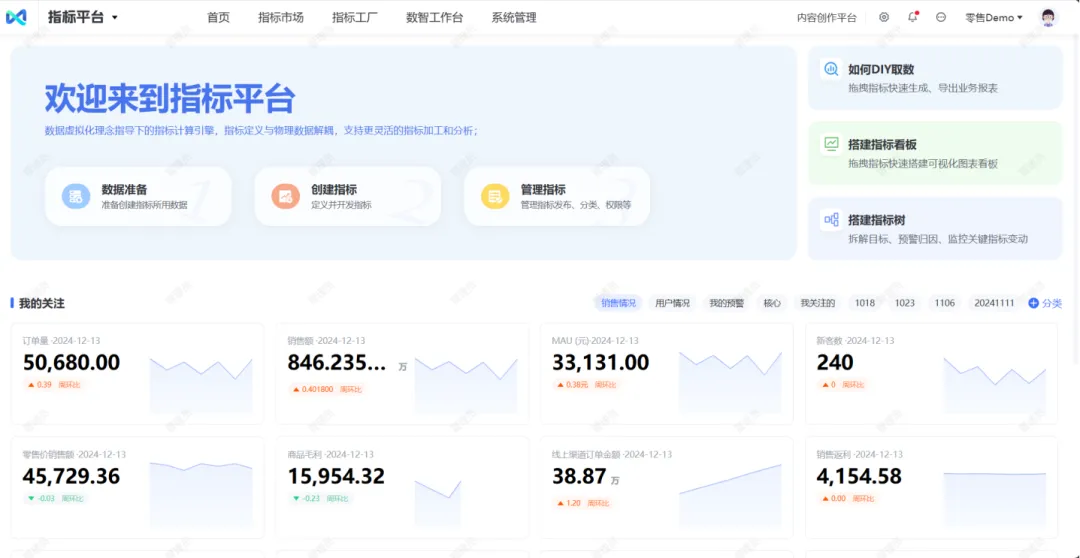Image resolution: width=1080 pixels, height=558 pixels.
Task: Open the 数据准备 card
Action: pos(138,196)
